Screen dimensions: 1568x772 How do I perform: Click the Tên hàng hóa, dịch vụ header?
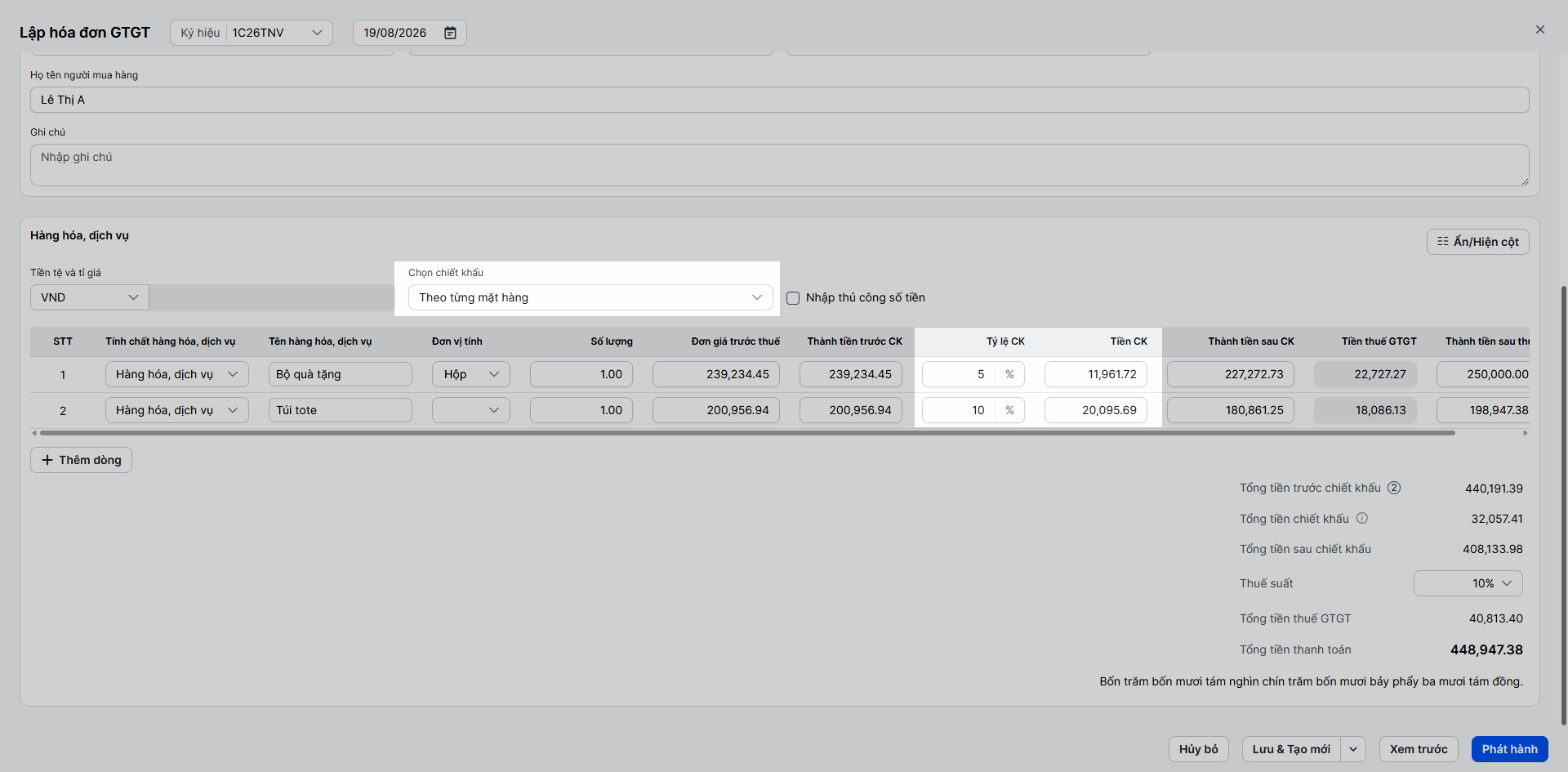click(320, 341)
